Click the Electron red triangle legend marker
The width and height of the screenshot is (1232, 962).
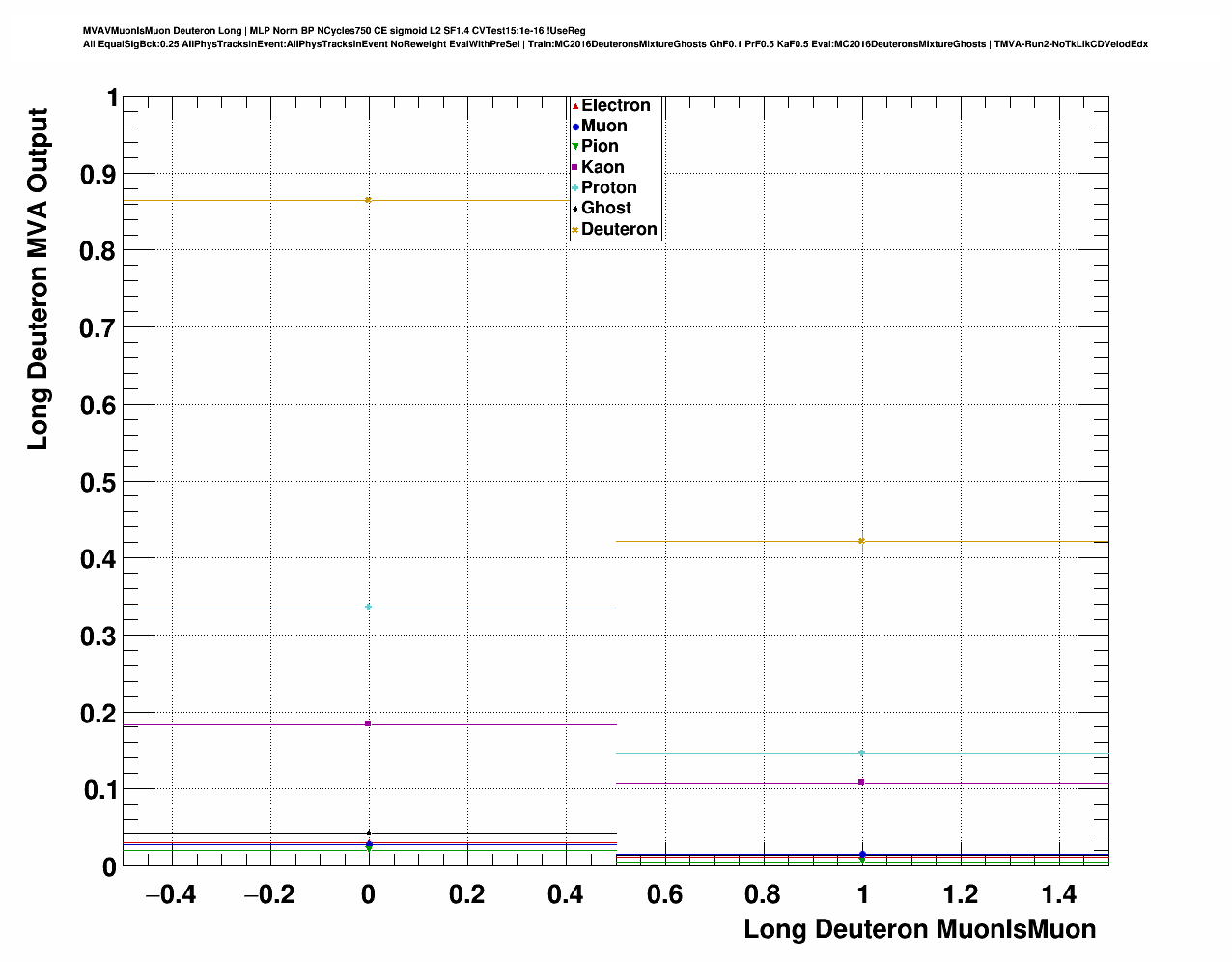click(575, 105)
